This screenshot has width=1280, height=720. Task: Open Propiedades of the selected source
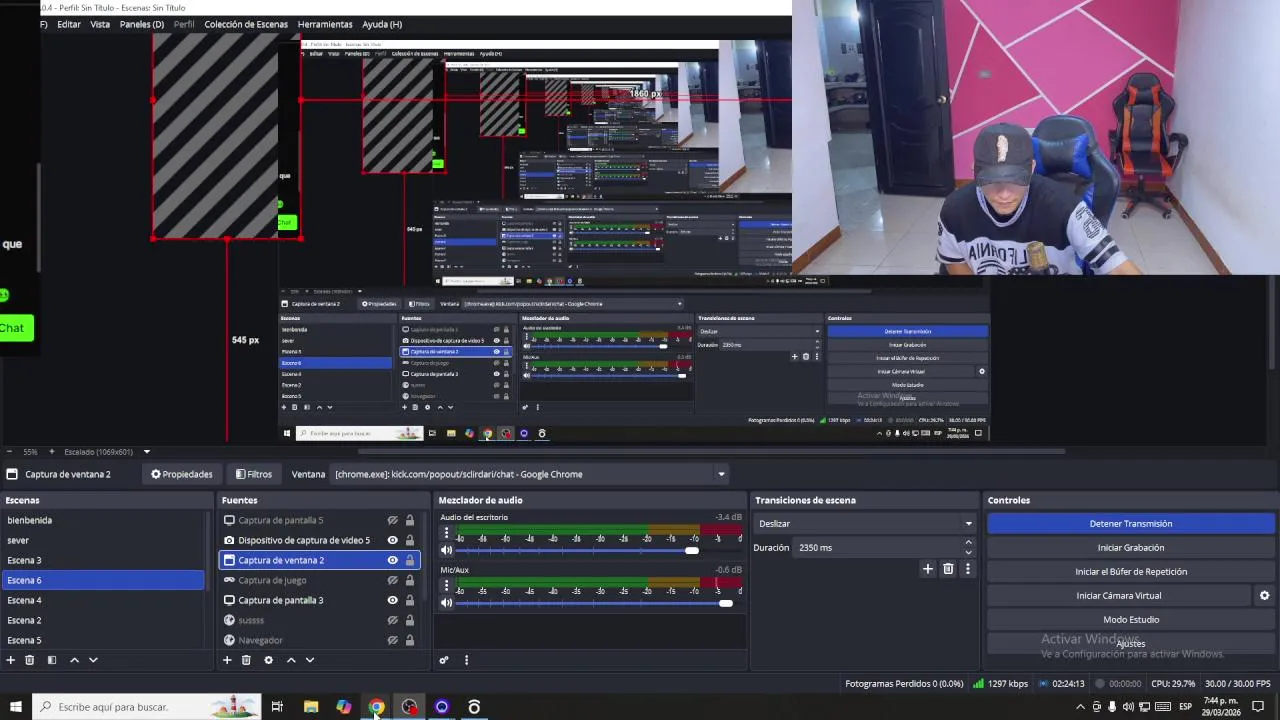pyautogui.click(x=181, y=474)
